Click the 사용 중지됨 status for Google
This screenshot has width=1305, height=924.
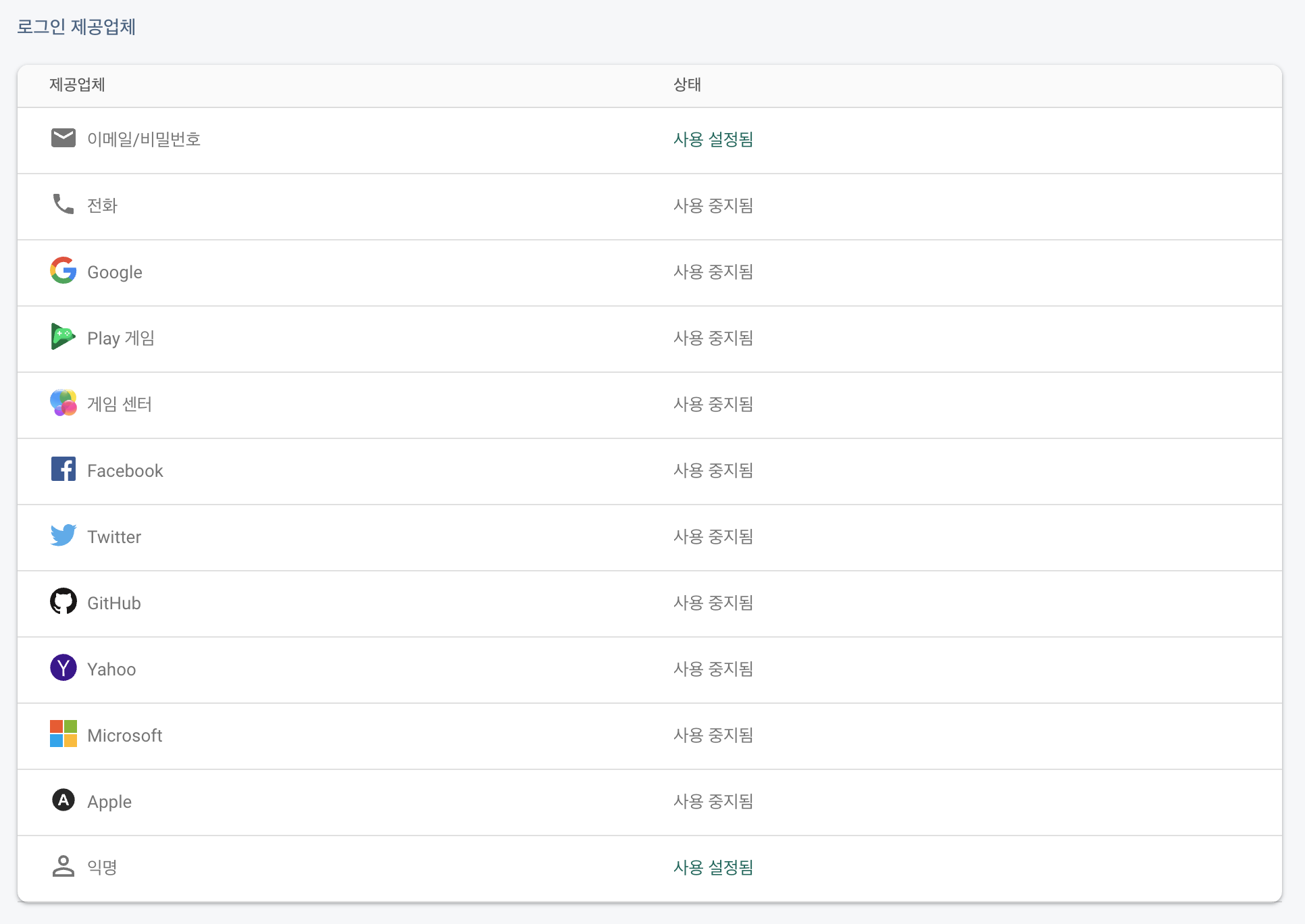tap(713, 272)
